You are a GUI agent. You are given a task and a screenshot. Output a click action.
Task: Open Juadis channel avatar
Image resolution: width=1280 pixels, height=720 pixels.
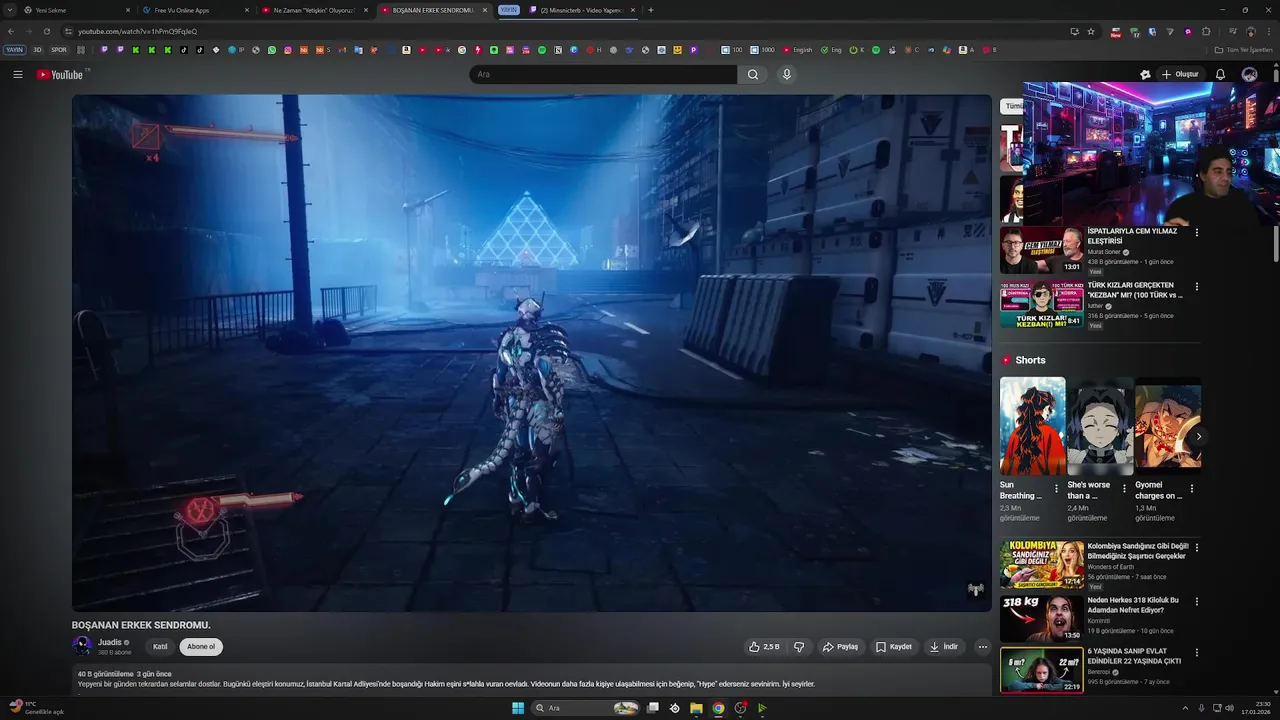point(82,646)
